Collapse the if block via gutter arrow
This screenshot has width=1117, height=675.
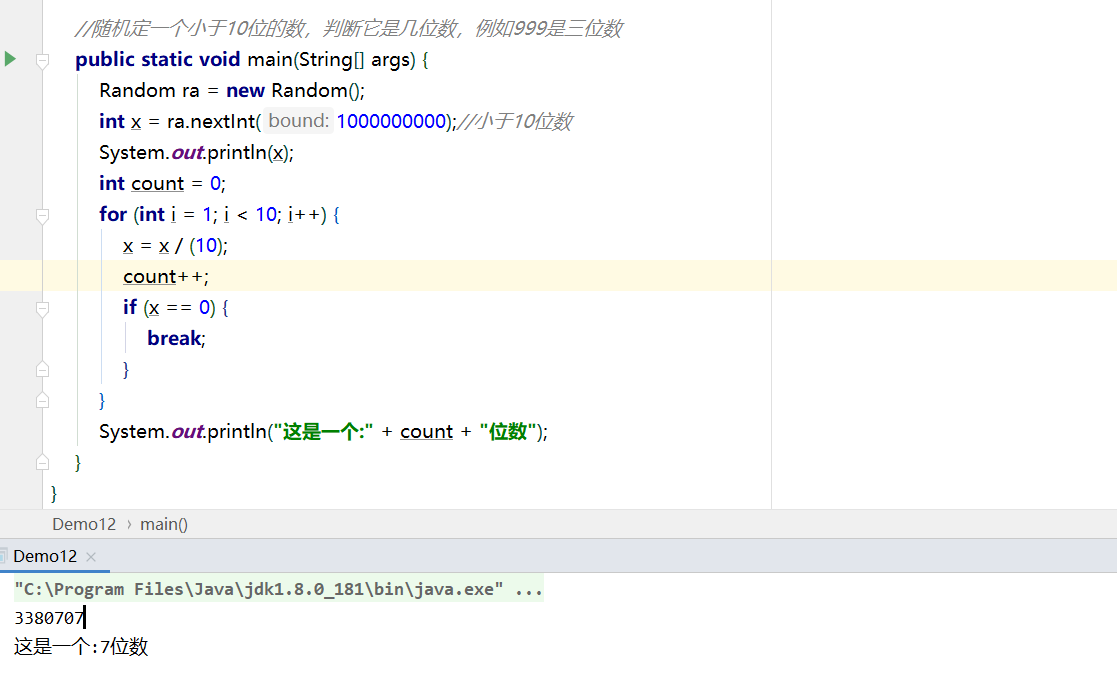coord(42,307)
